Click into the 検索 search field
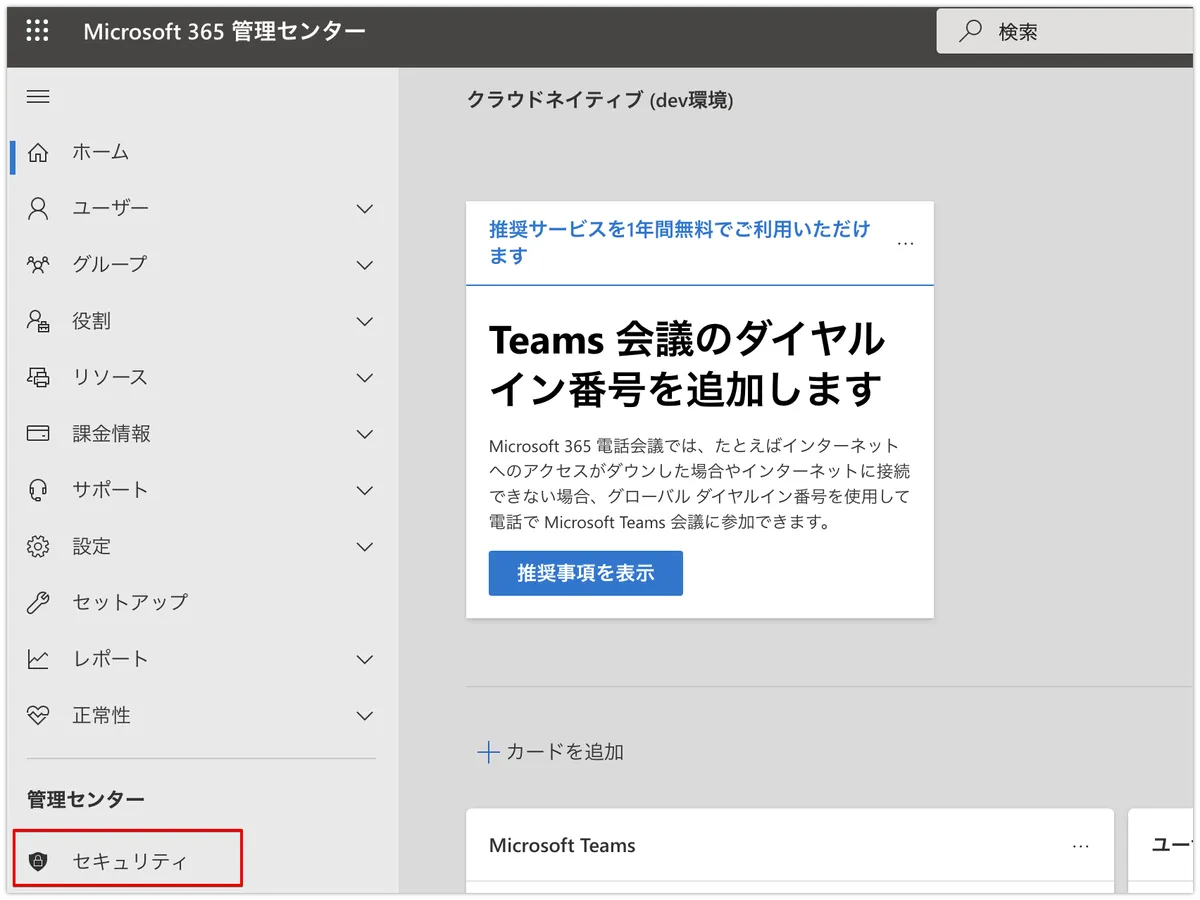The image size is (1200, 900). (1080, 32)
